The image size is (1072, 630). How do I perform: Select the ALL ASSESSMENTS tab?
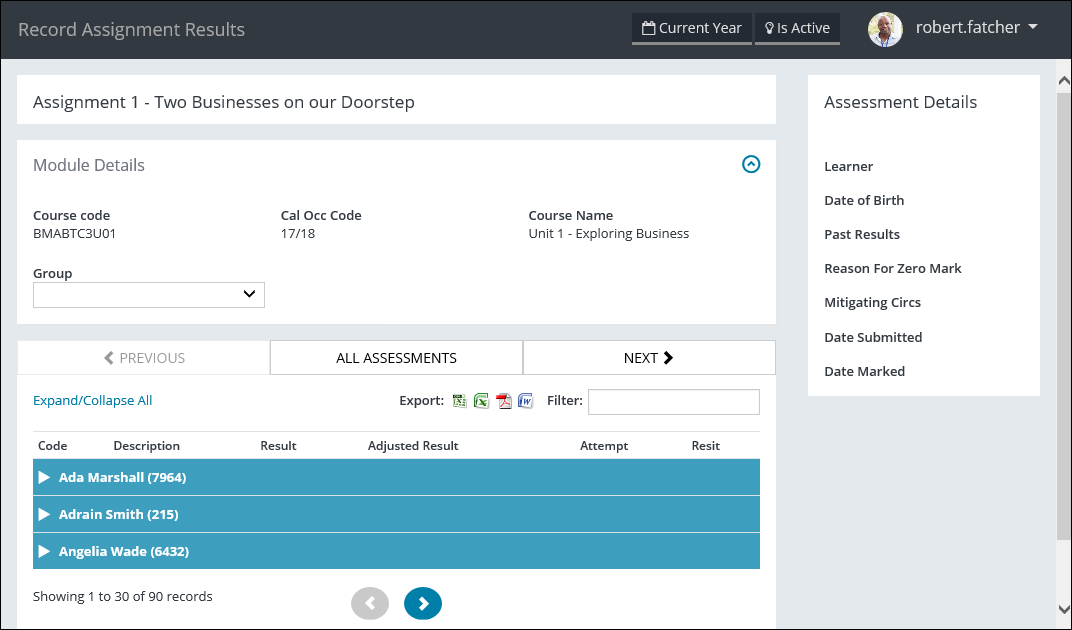(396, 358)
